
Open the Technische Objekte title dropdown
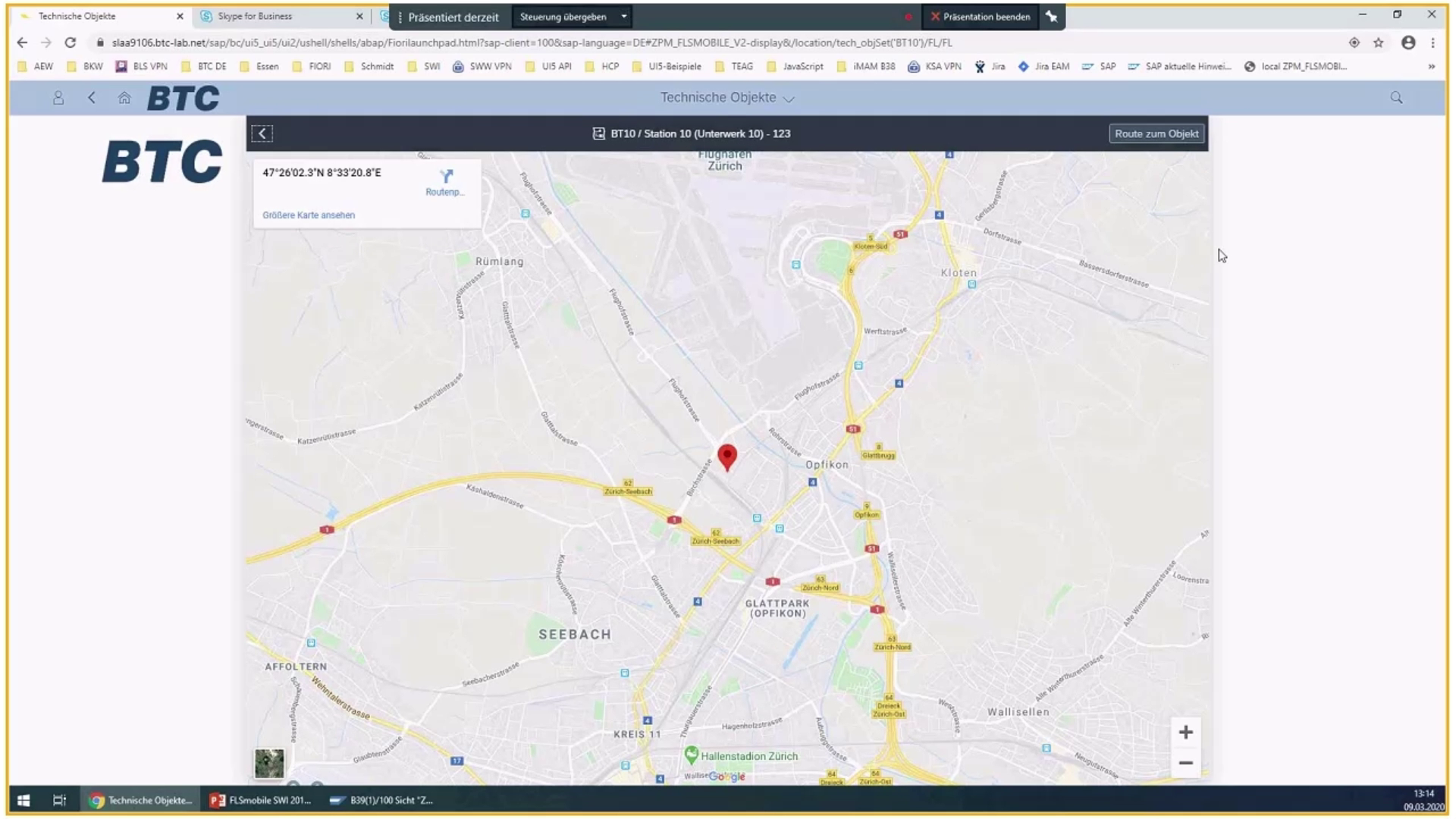[x=789, y=99]
